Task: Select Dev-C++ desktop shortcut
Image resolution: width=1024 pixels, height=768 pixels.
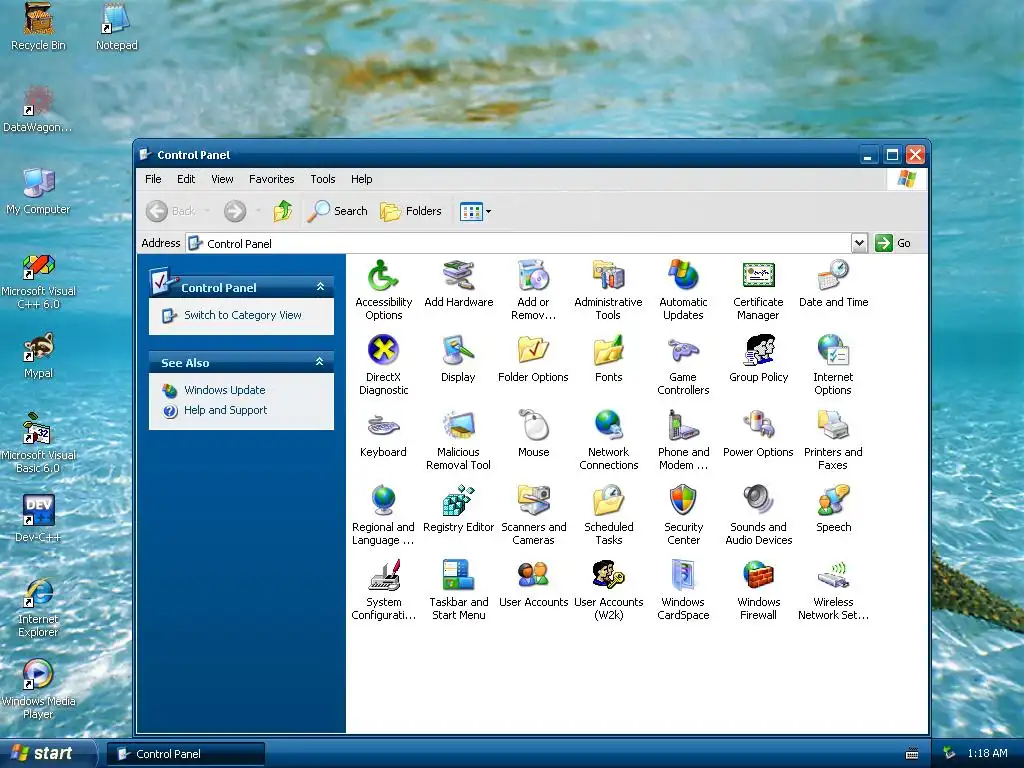Action: (38, 519)
